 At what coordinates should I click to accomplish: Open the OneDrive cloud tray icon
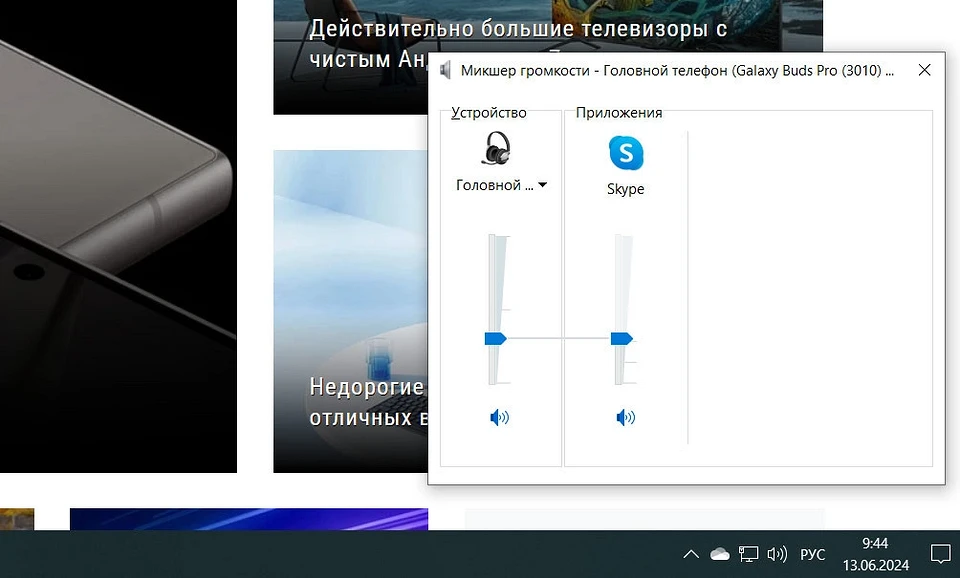pos(719,554)
